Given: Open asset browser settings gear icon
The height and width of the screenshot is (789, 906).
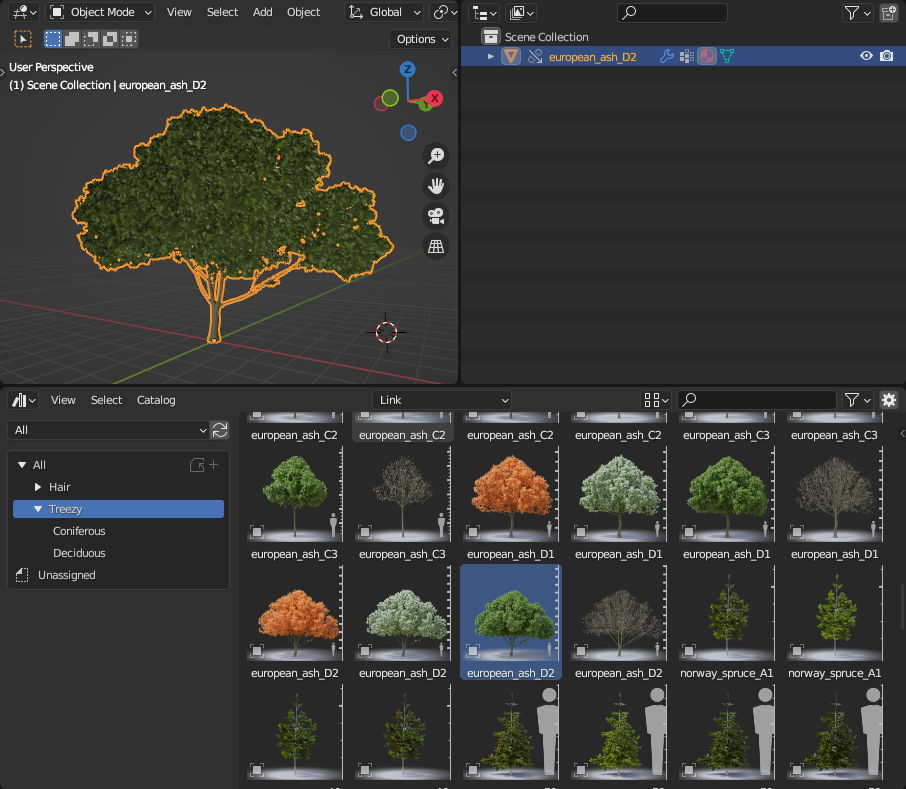Looking at the screenshot, I should [x=888, y=400].
